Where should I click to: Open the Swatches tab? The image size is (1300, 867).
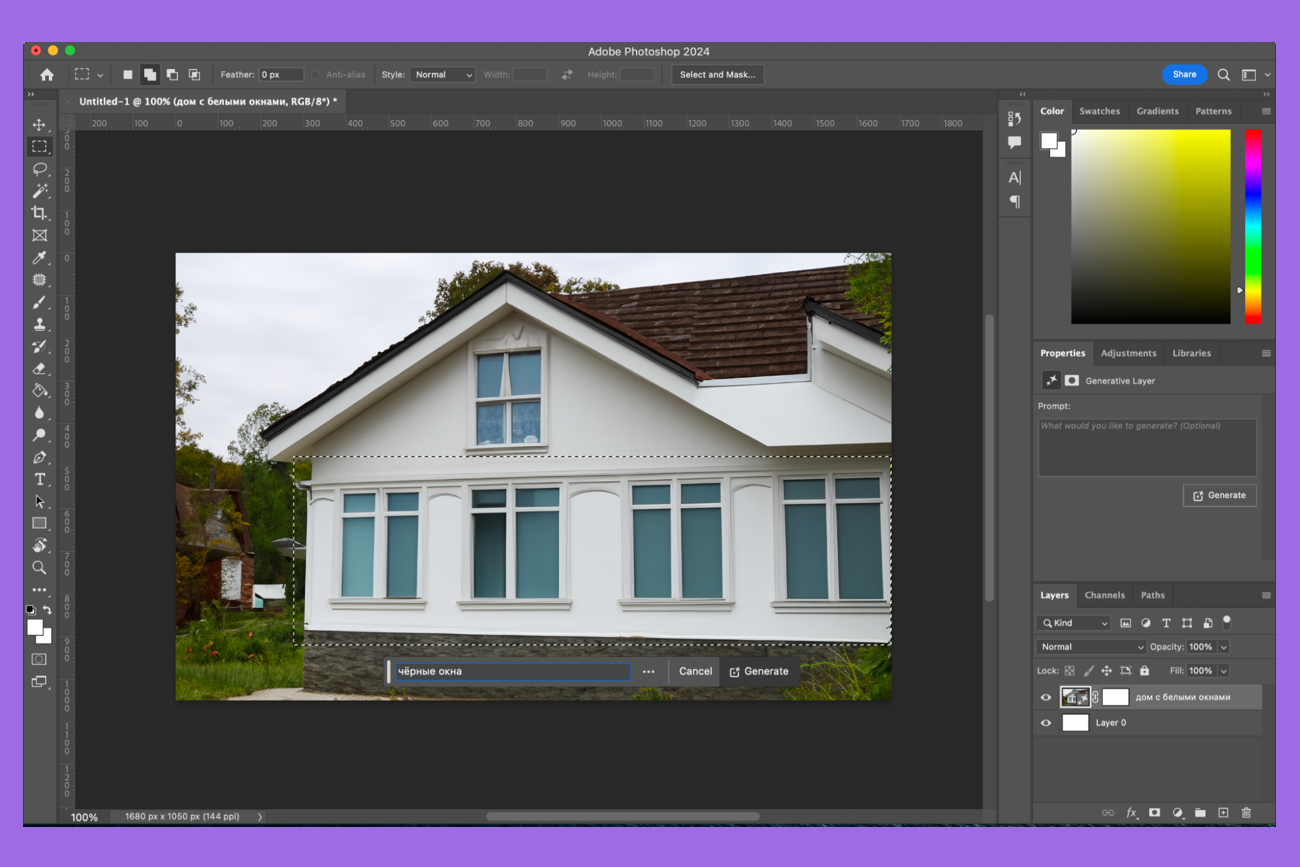pos(1099,111)
